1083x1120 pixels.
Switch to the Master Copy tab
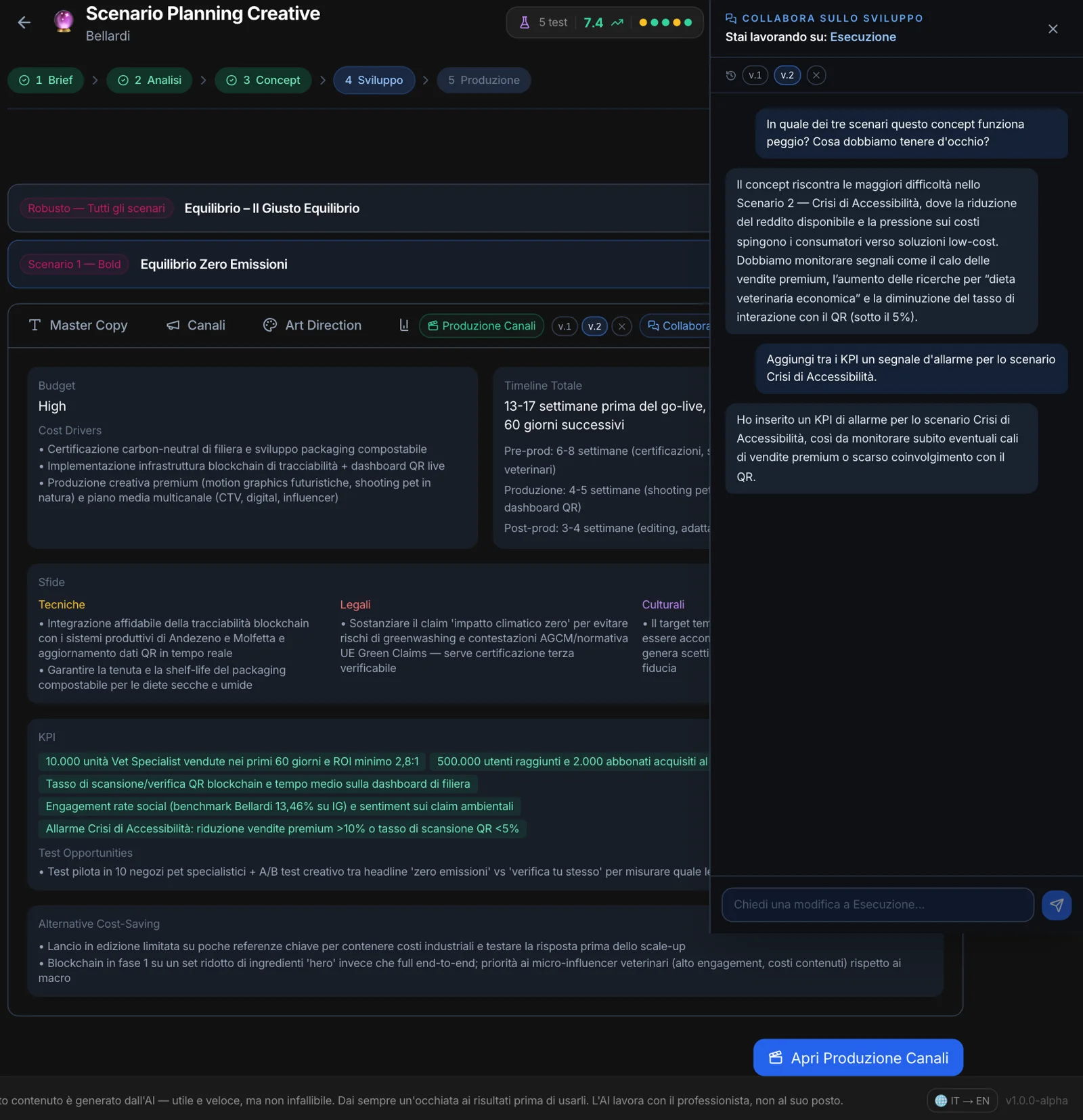coord(79,326)
